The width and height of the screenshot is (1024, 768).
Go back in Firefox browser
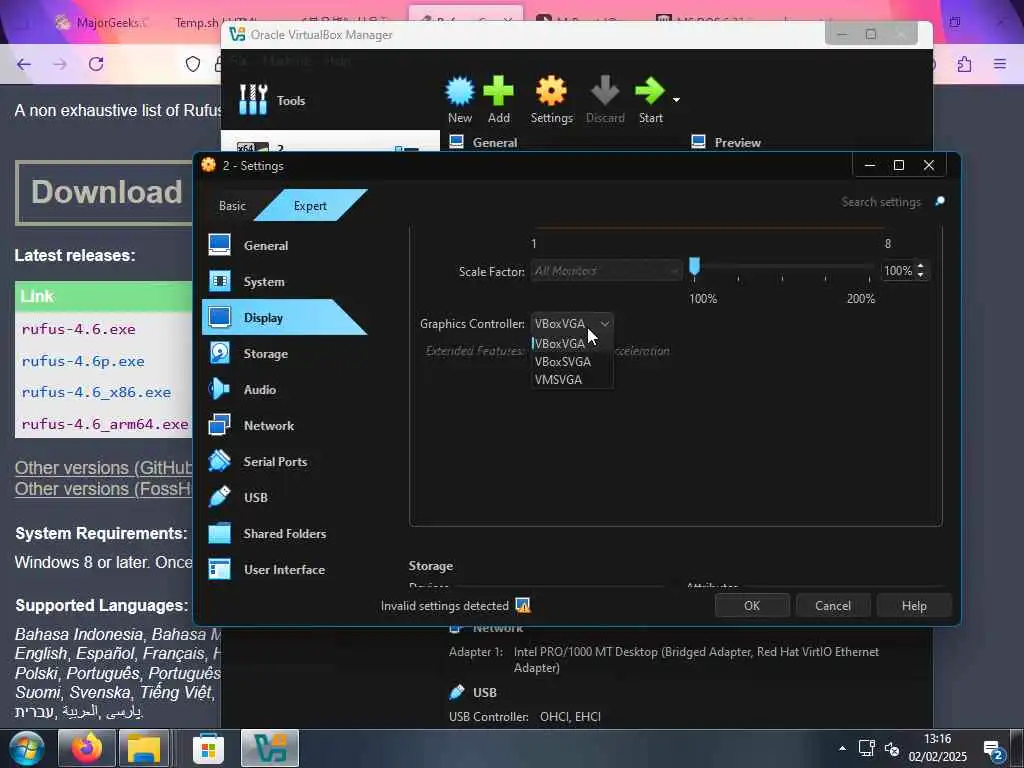coord(24,64)
